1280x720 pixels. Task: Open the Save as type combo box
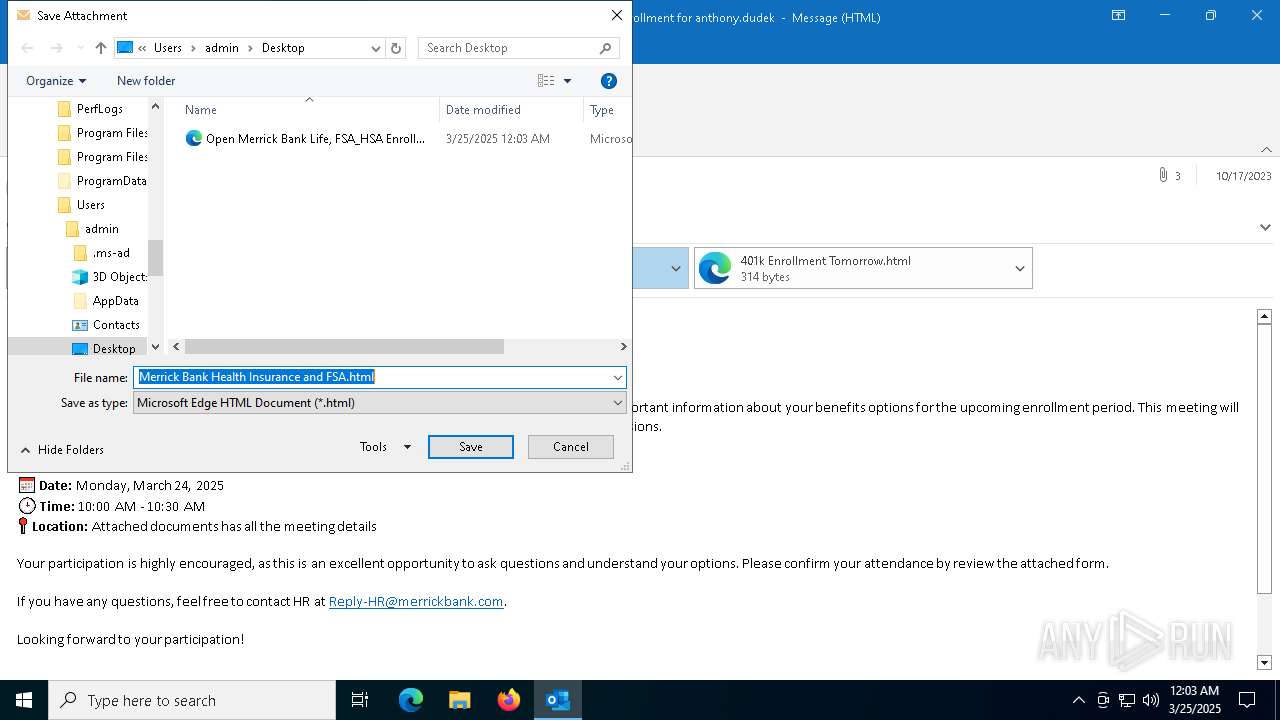coord(379,403)
